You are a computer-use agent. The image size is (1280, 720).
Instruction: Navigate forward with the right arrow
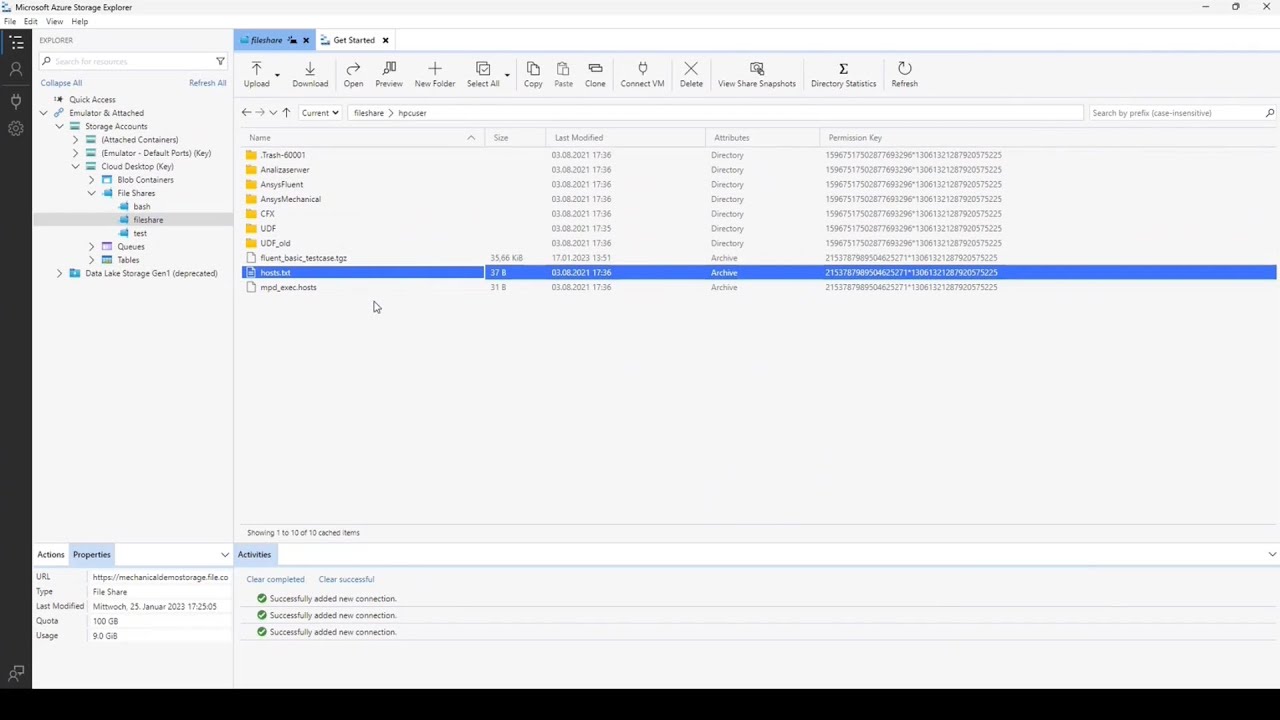(x=260, y=113)
